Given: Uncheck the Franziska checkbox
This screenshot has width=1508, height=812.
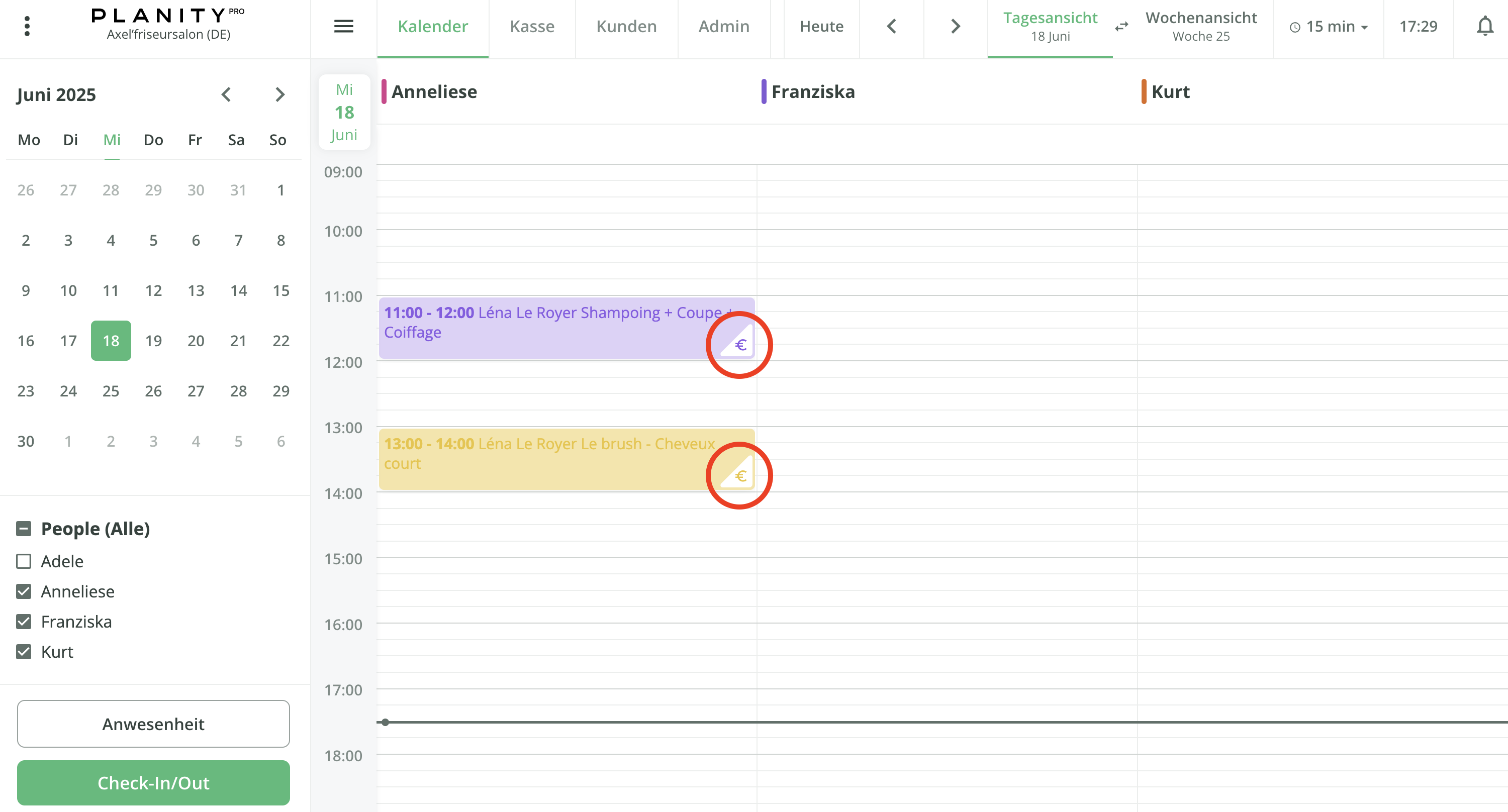Looking at the screenshot, I should [24, 621].
